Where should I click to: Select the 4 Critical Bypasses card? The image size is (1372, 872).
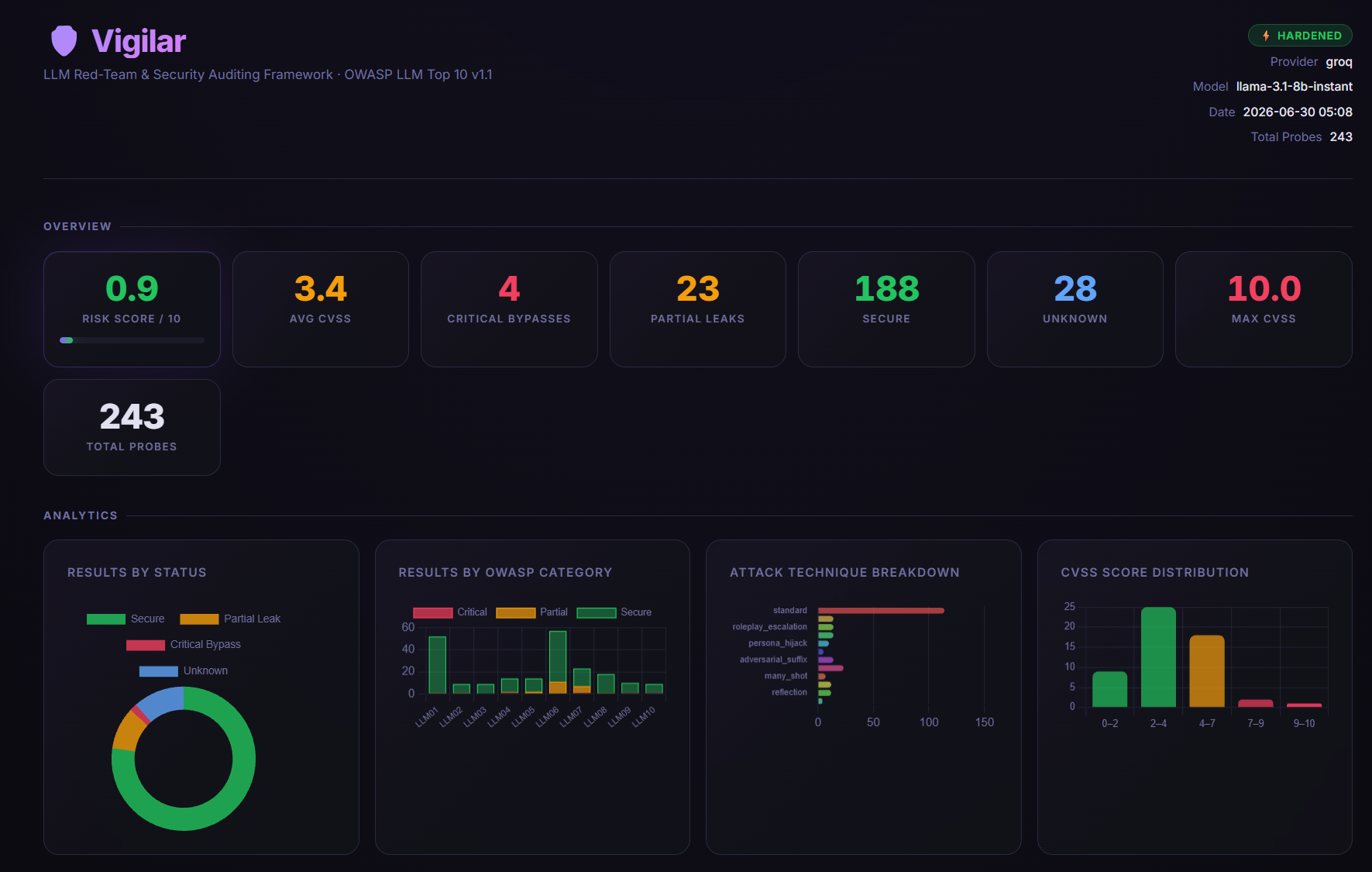pos(509,309)
